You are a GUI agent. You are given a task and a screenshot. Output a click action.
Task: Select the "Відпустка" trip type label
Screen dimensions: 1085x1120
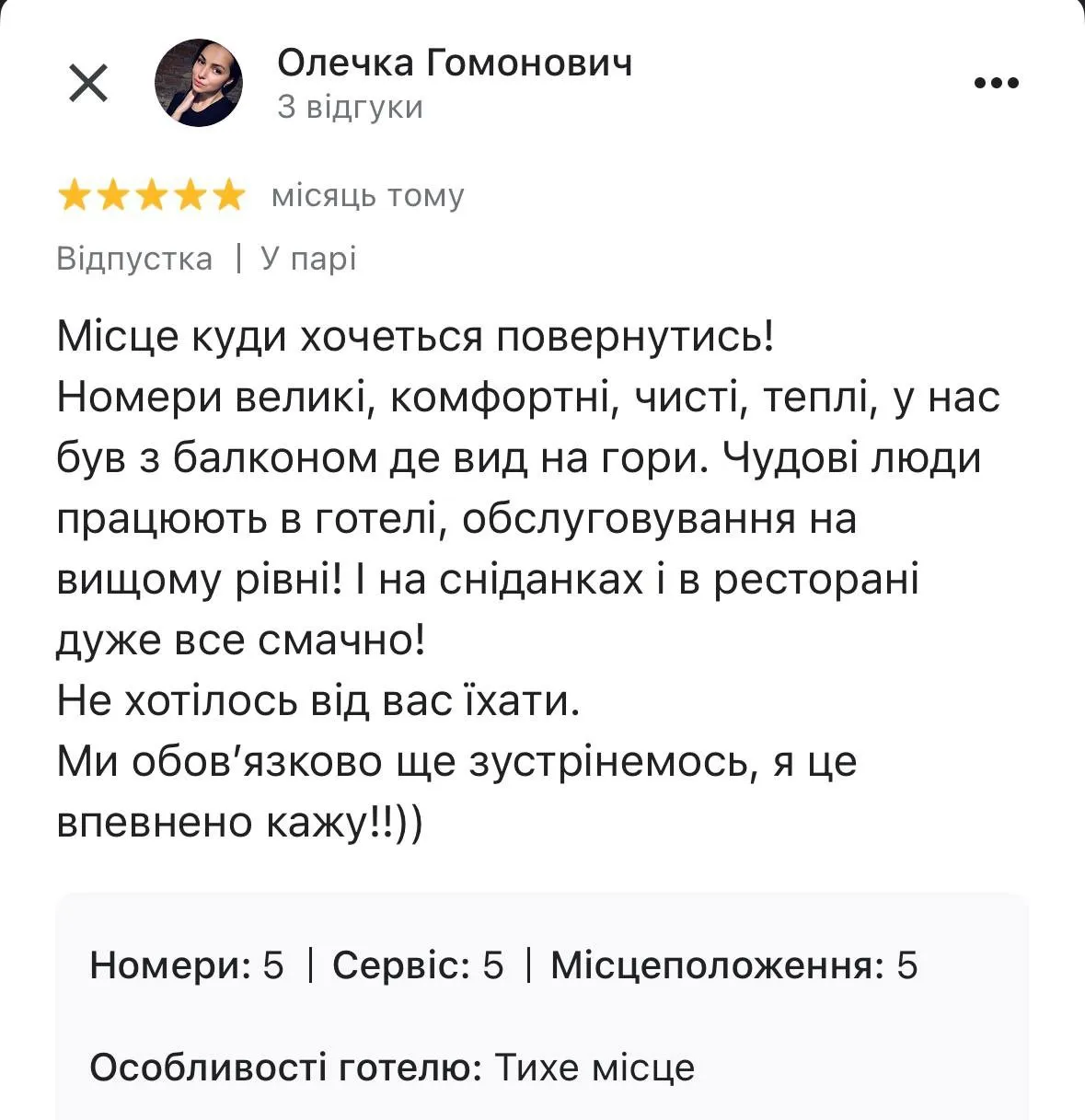[x=134, y=259]
